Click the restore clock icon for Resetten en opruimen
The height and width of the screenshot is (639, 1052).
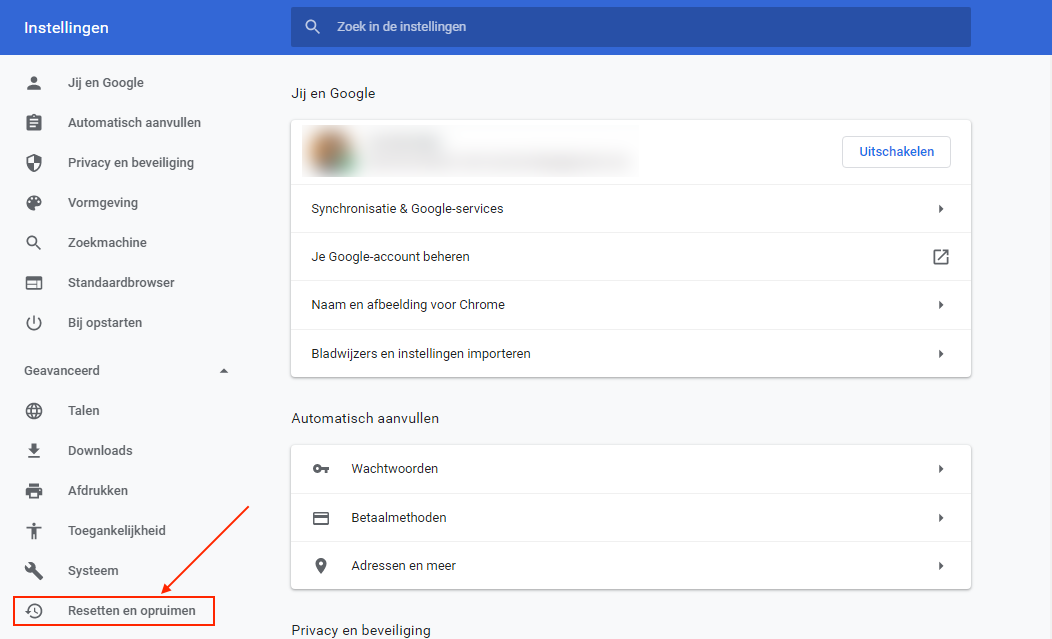click(34, 611)
